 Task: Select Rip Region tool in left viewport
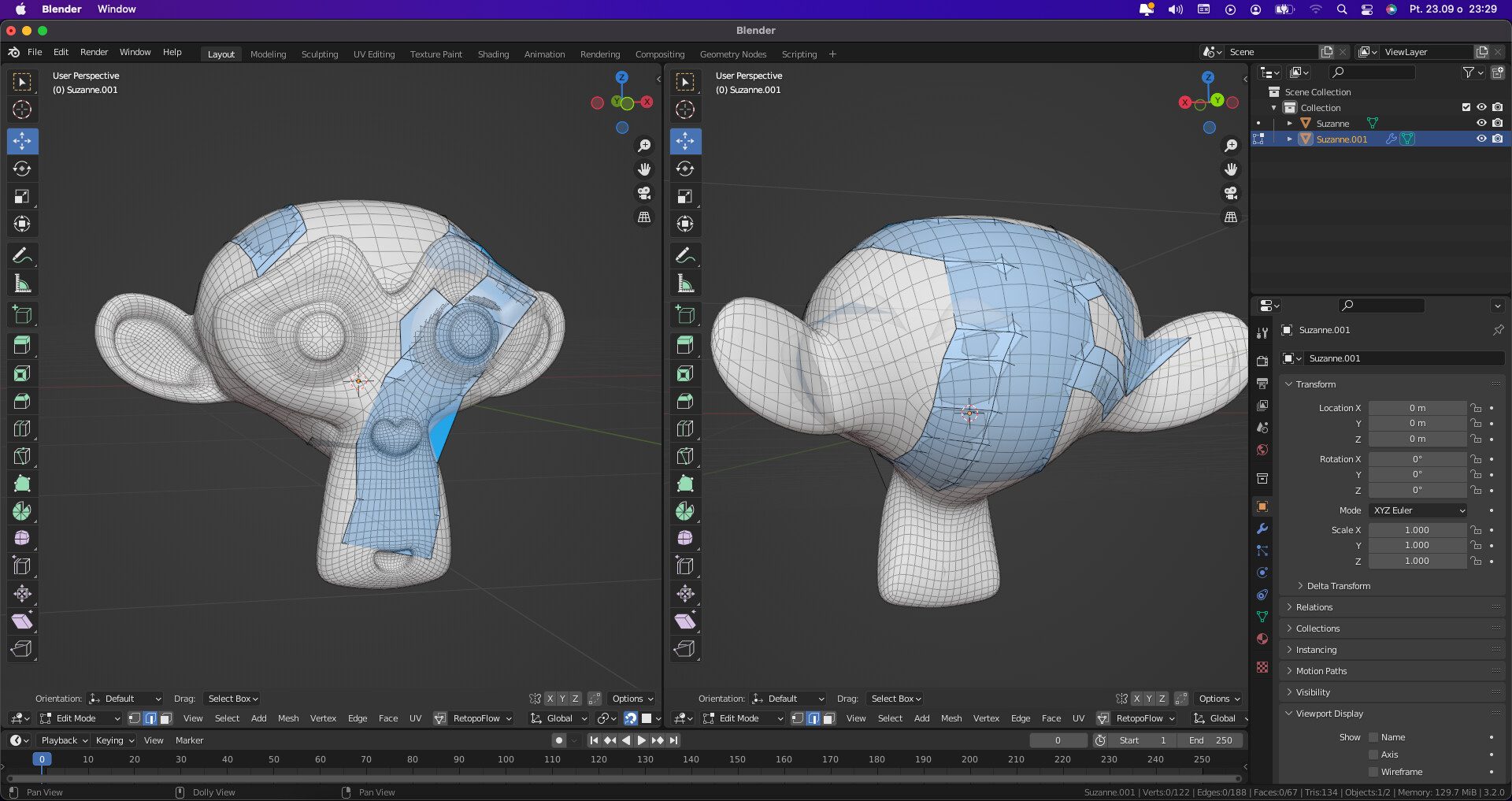23,649
